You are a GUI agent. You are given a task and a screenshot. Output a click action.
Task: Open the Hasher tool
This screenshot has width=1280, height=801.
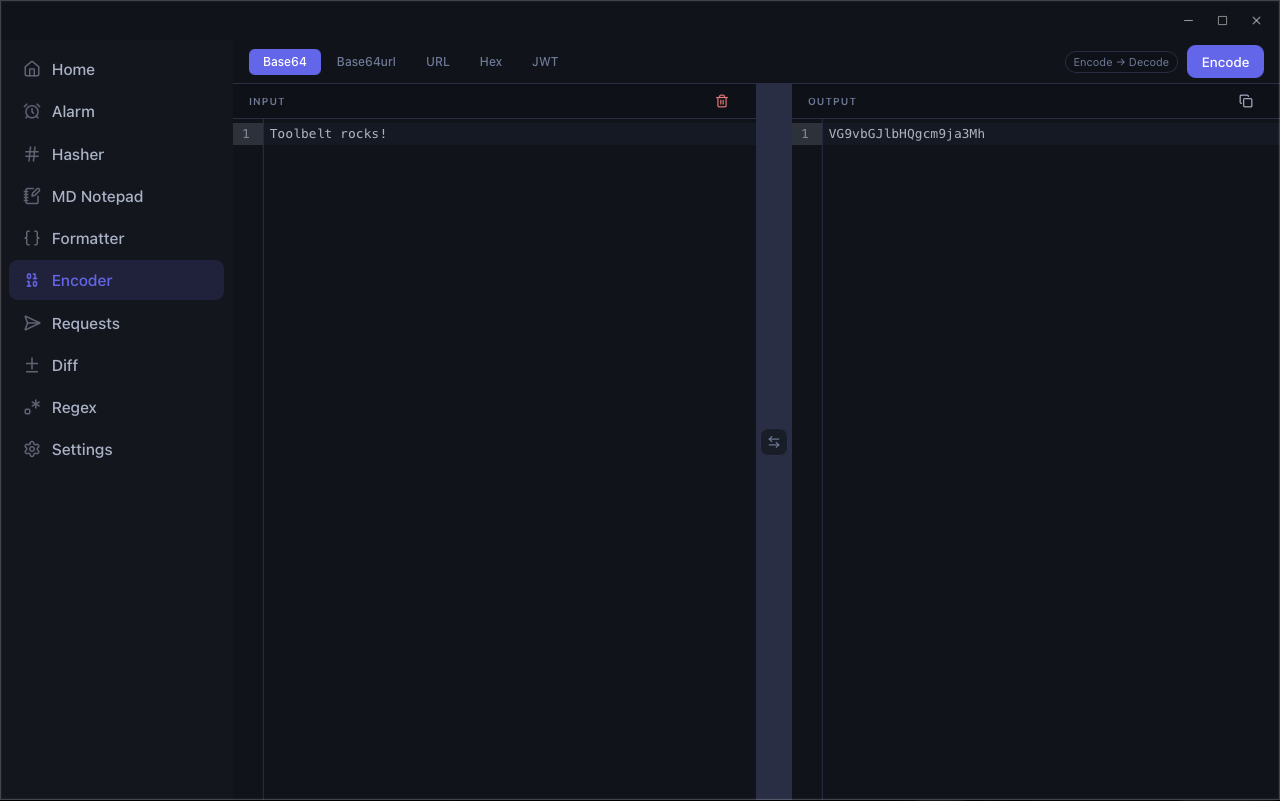point(77,154)
